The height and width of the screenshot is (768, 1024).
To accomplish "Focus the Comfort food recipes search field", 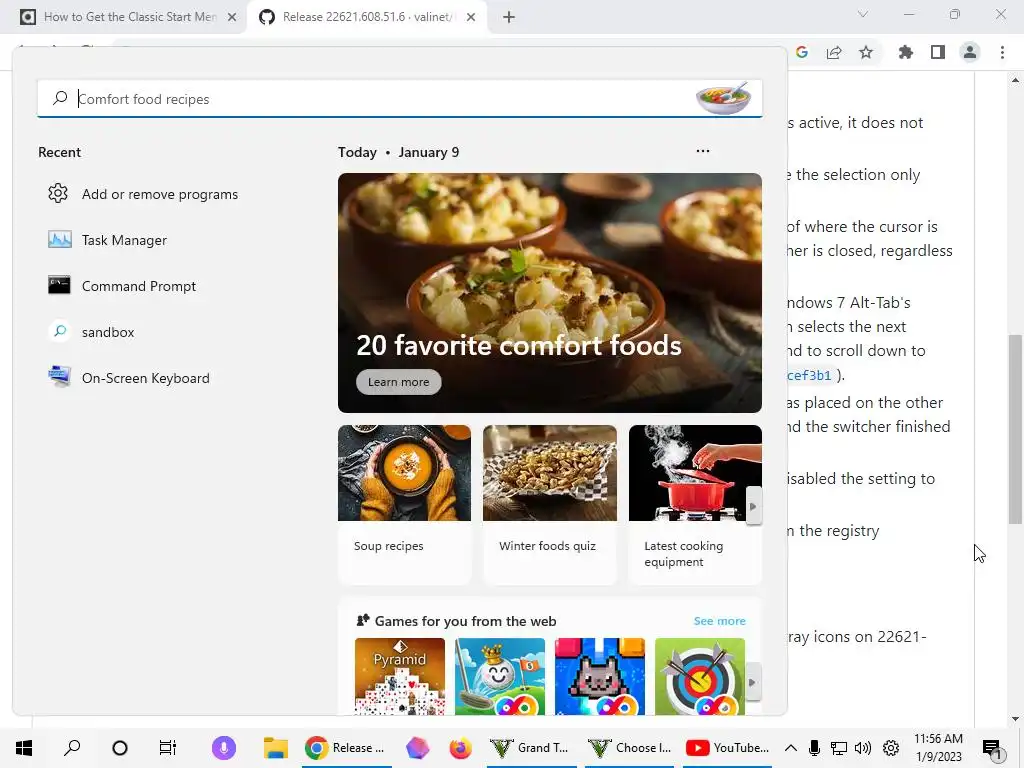I will (400, 99).
